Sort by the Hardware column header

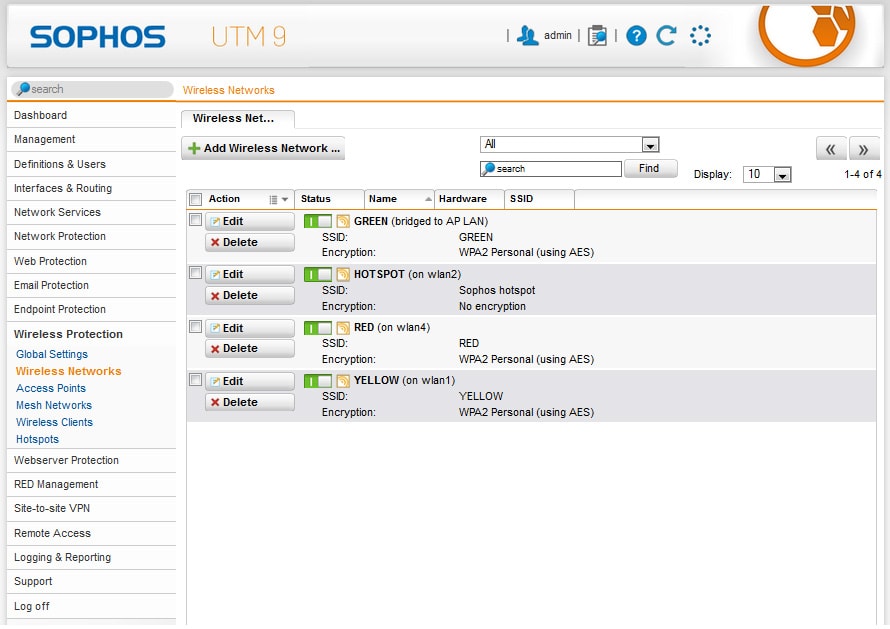pyautogui.click(x=469, y=199)
